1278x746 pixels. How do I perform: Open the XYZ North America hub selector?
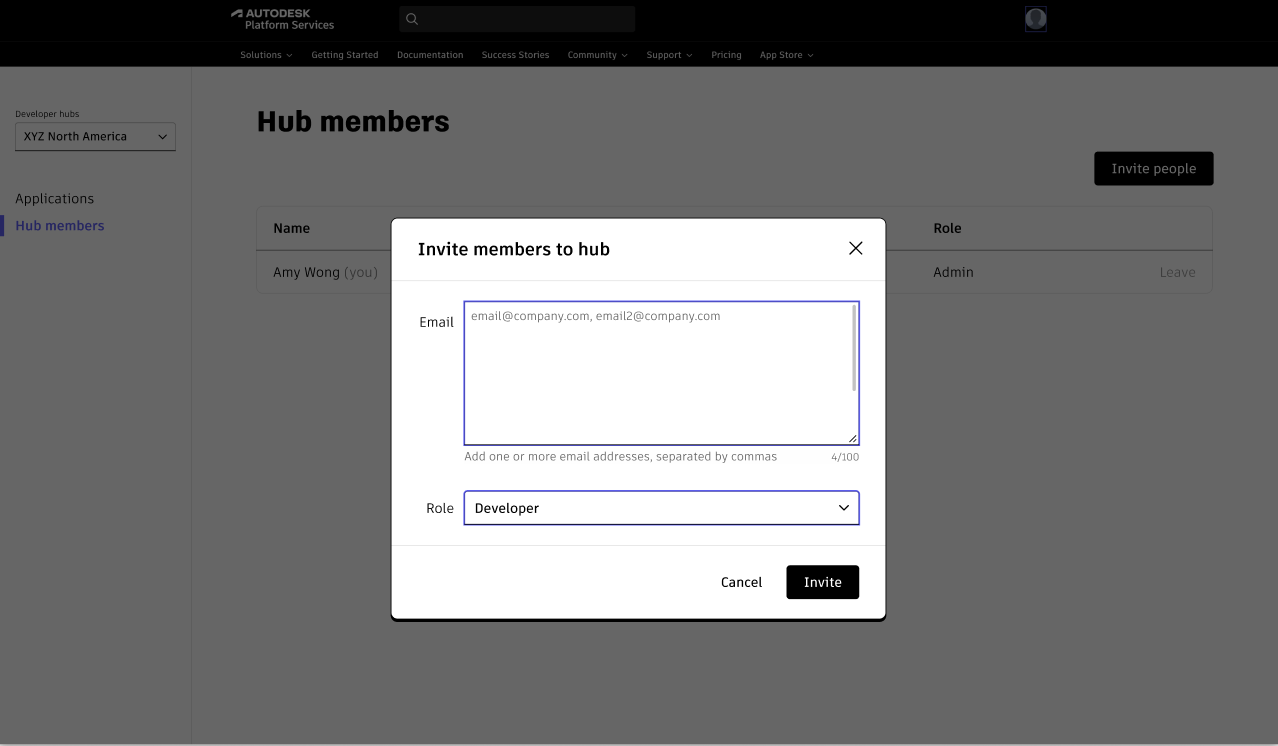coord(95,137)
